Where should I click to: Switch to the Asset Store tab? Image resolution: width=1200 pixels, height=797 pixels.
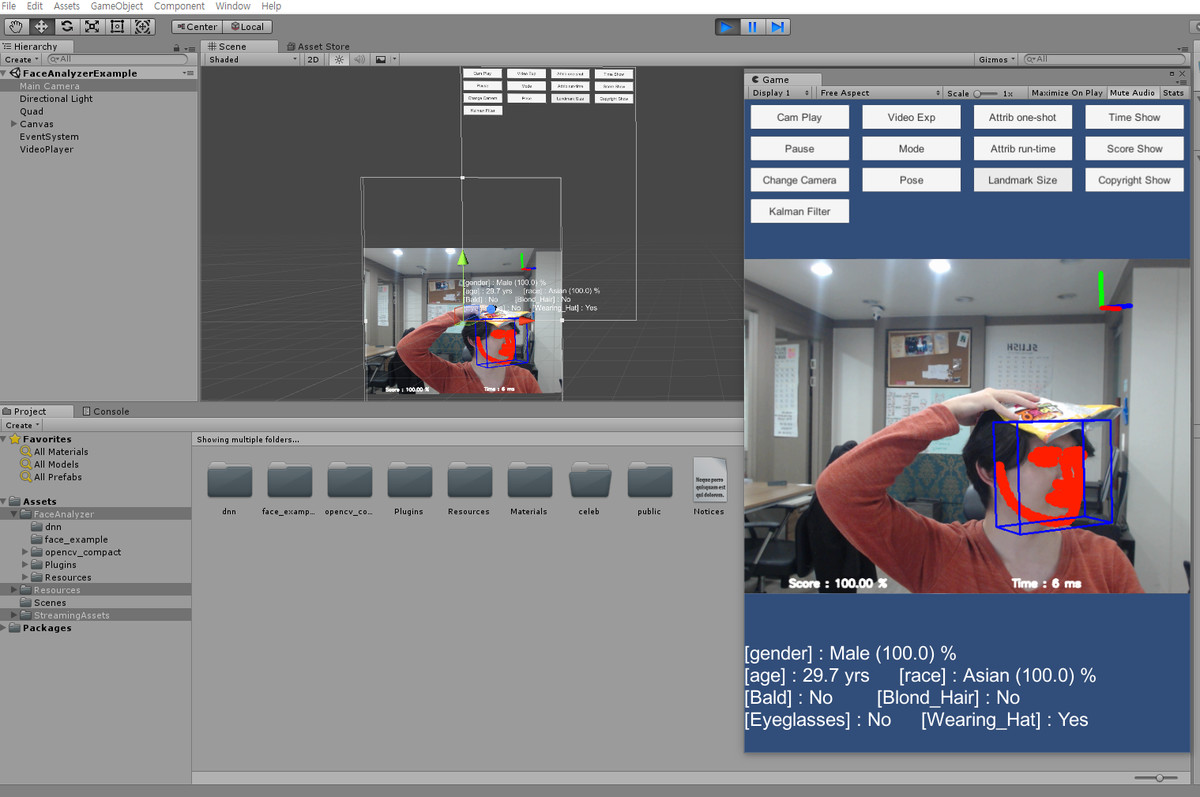(x=318, y=46)
